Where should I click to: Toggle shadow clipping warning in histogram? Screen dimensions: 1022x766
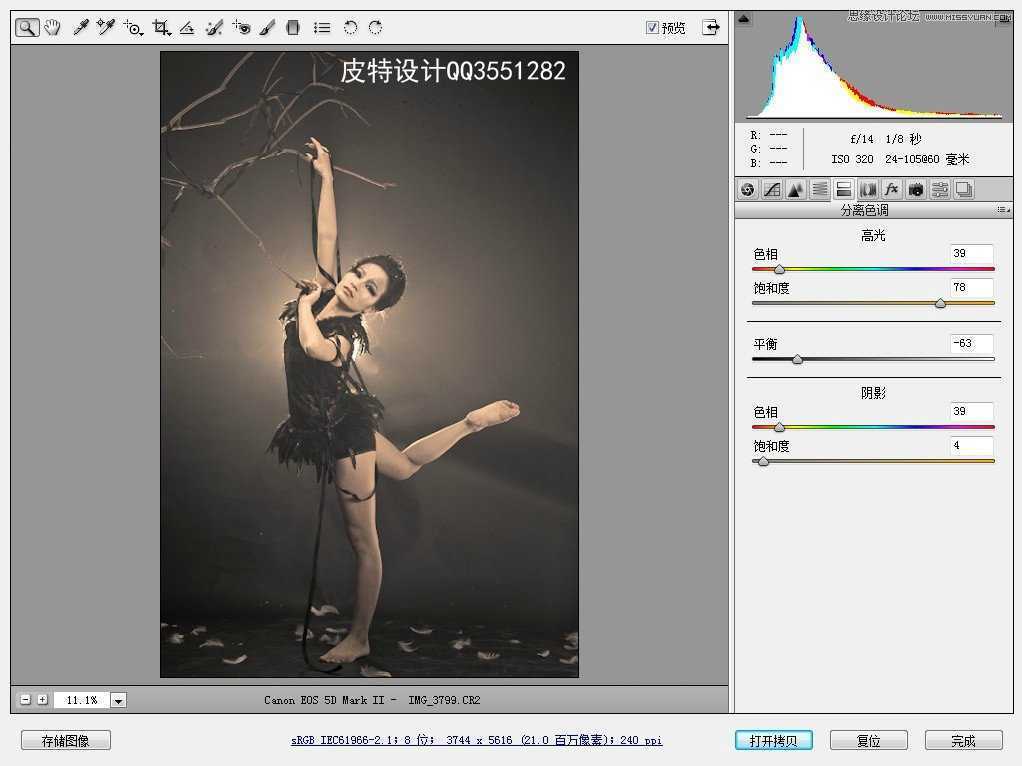pos(744,19)
